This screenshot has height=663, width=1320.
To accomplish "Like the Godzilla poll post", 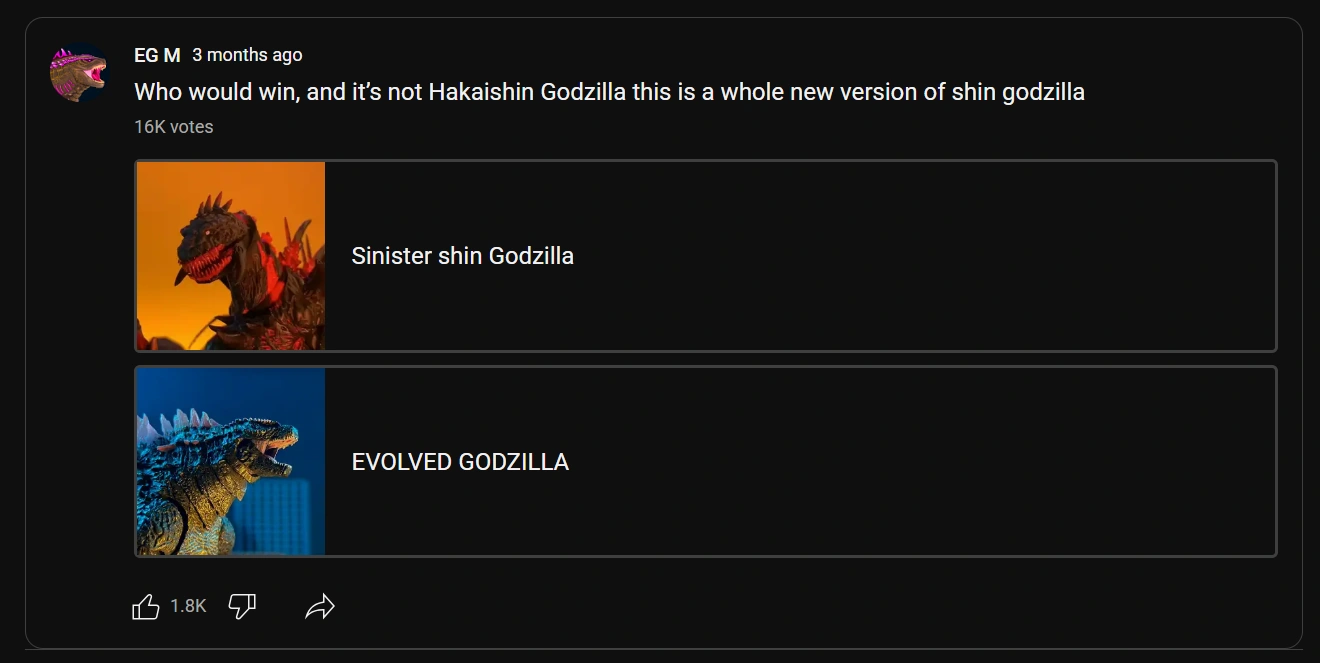I will [x=146, y=606].
